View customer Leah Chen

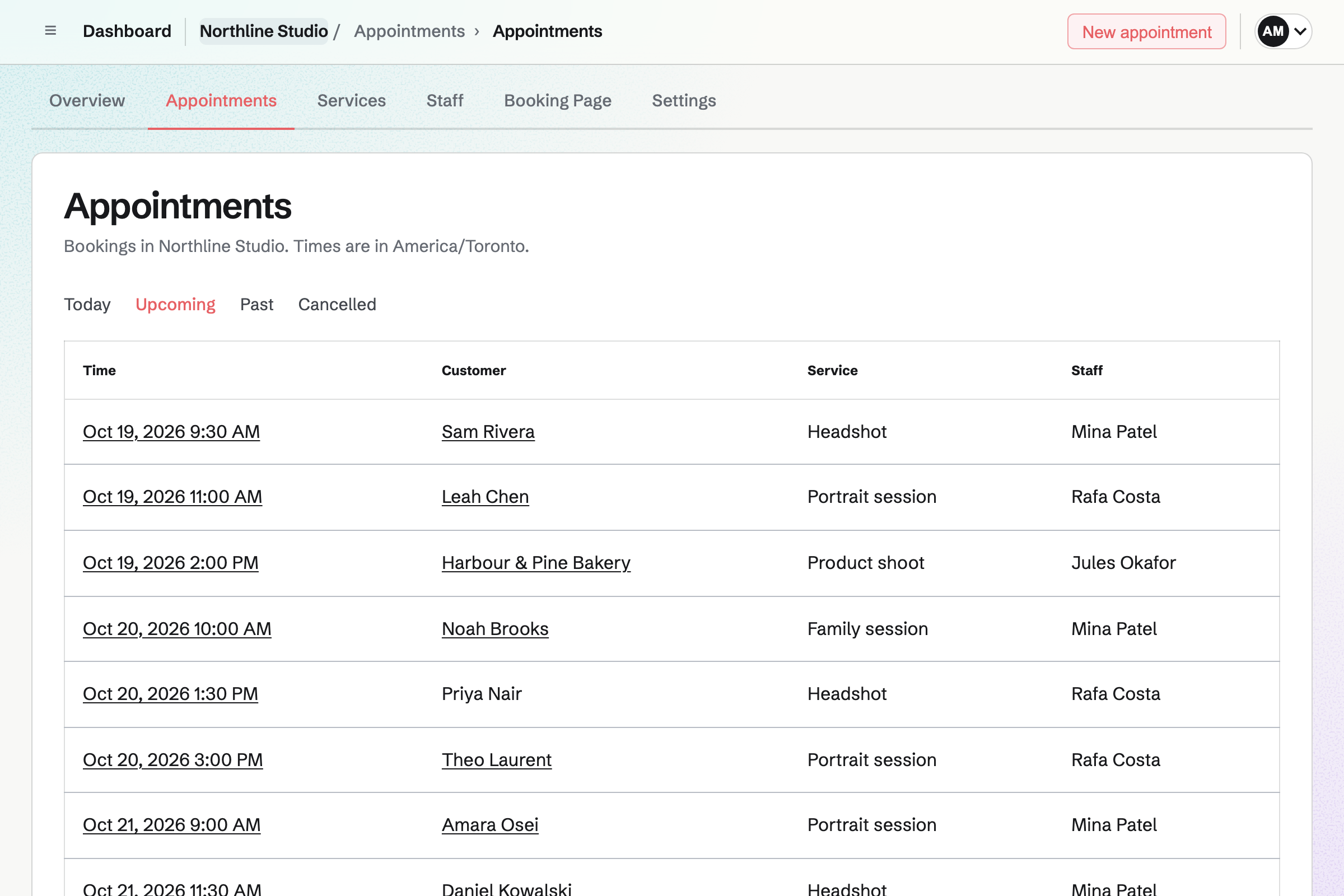485,497
